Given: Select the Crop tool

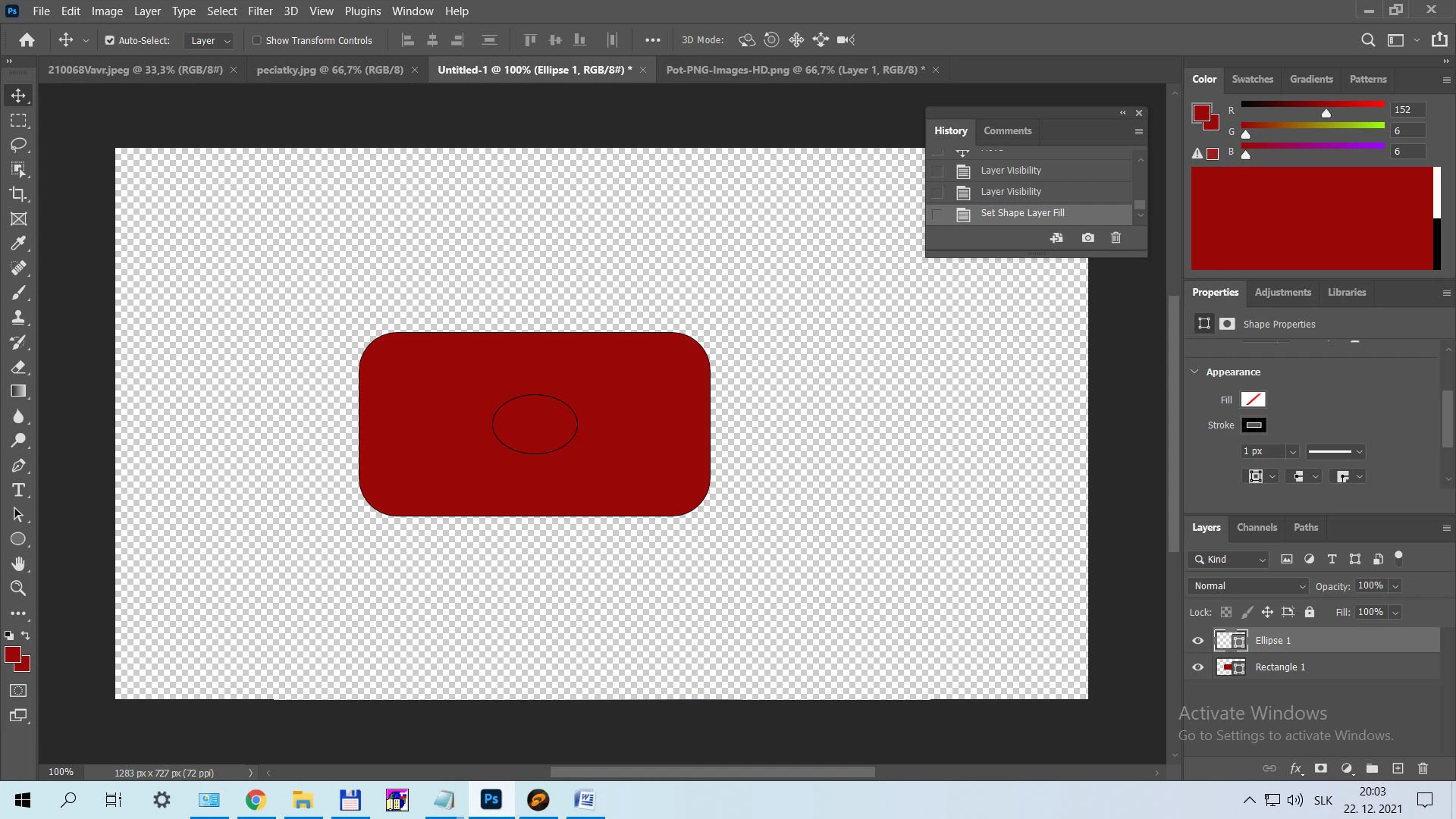Looking at the screenshot, I should 18,194.
